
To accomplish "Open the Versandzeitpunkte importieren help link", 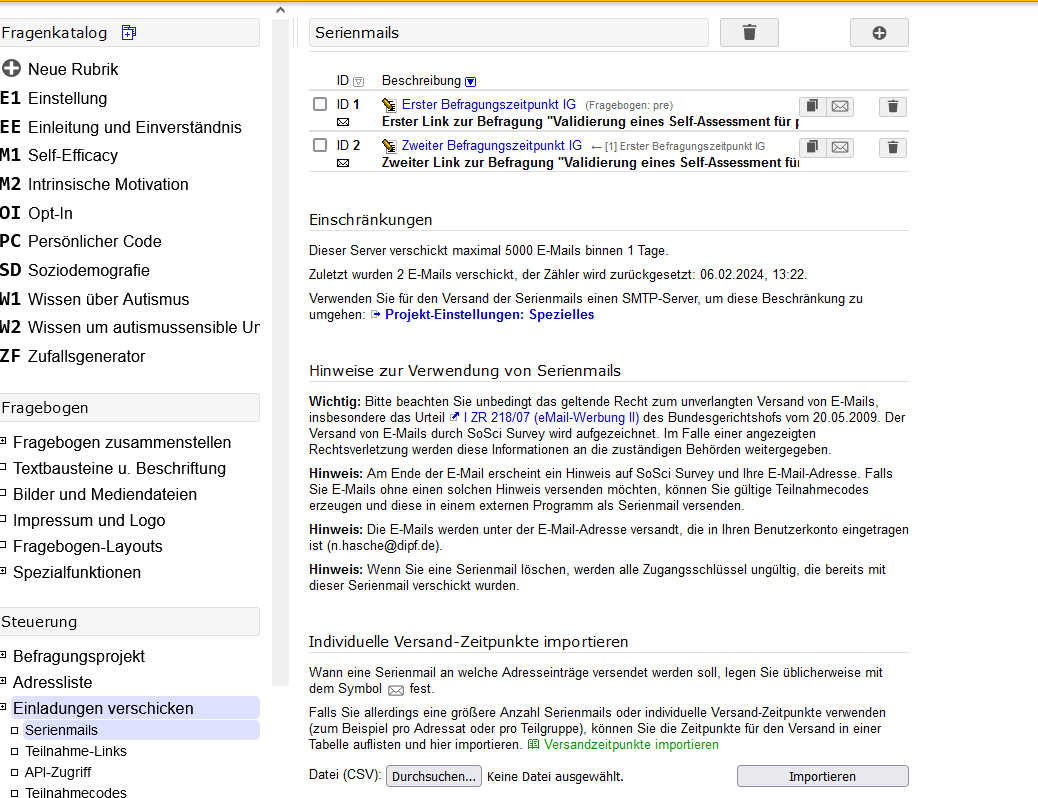I will tap(631, 744).
